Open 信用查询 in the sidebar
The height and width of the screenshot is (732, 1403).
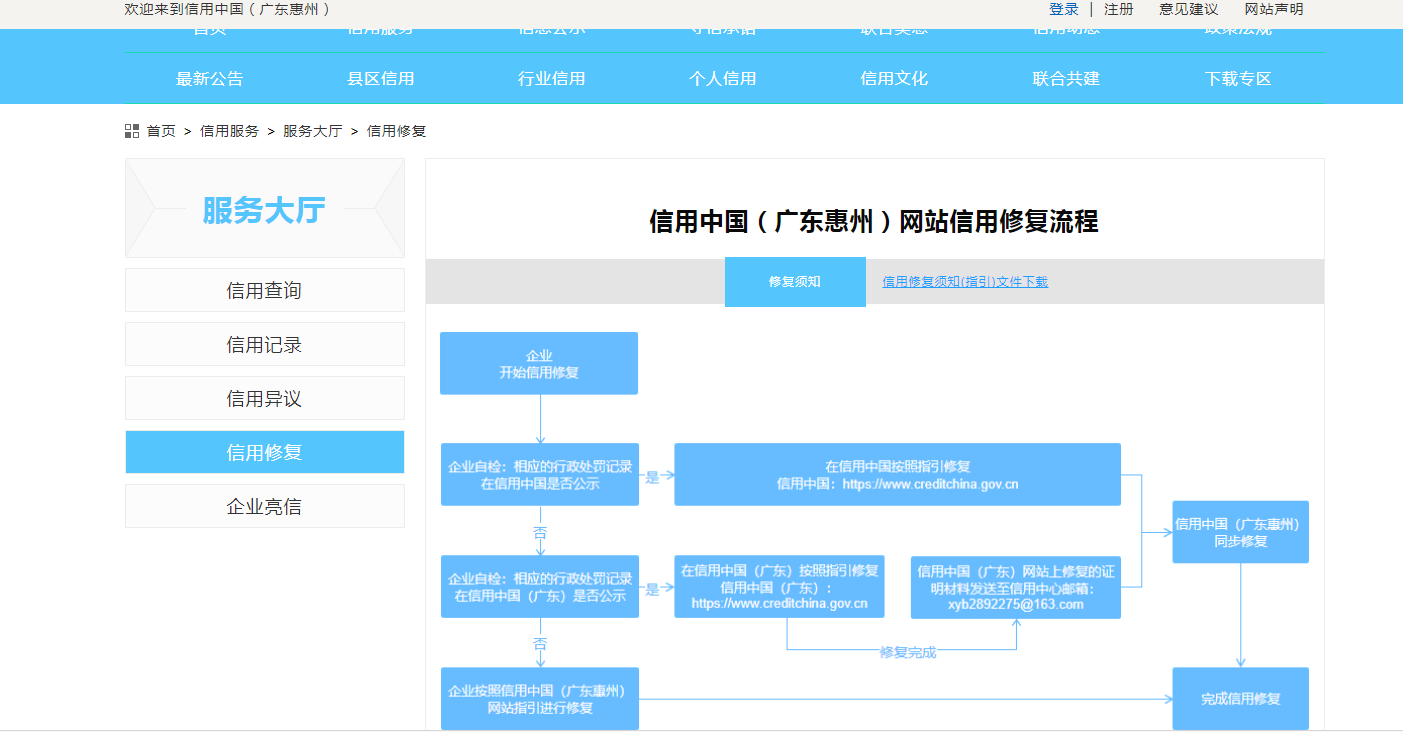pos(265,290)
